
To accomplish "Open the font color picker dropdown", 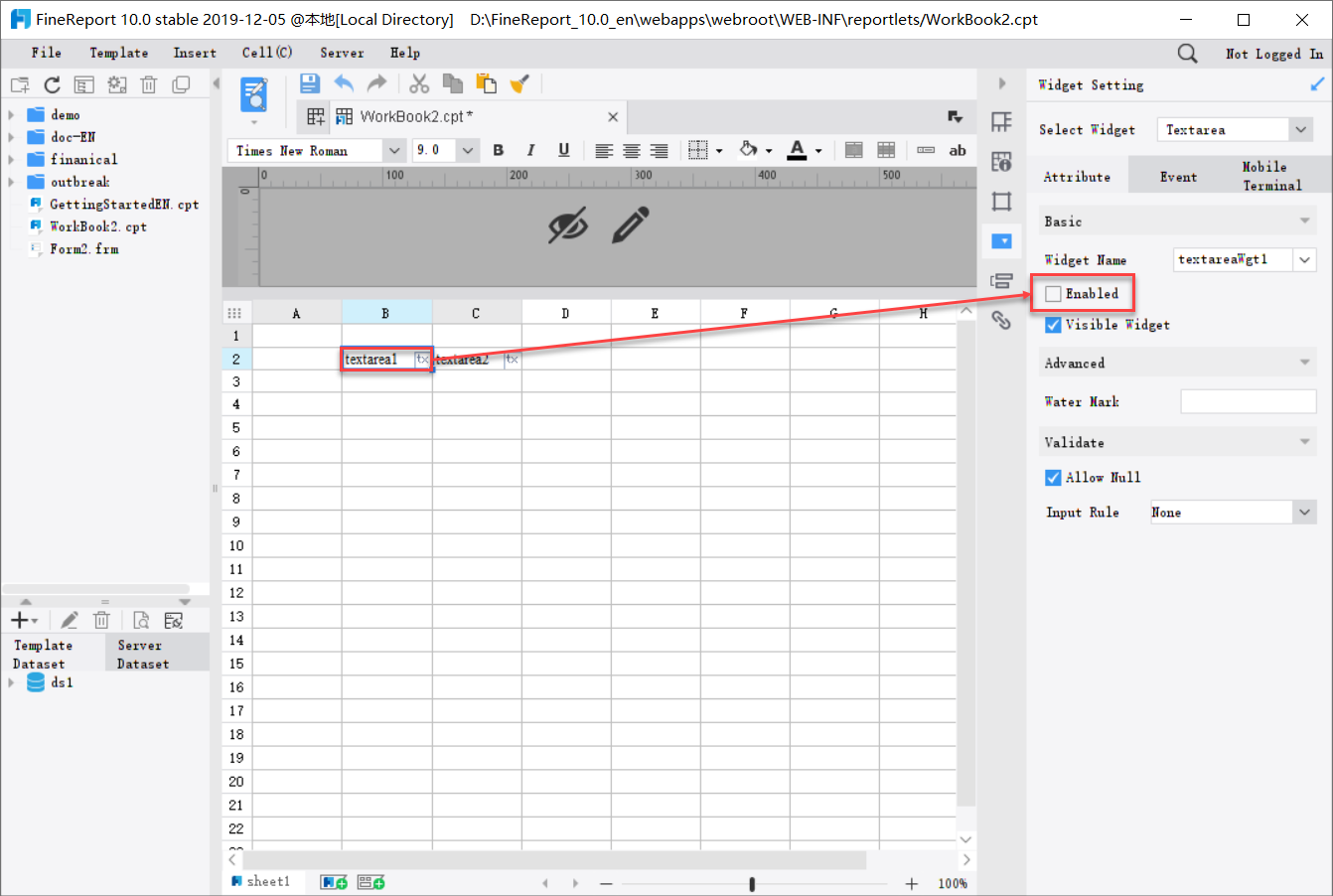I will coord(818,150).
